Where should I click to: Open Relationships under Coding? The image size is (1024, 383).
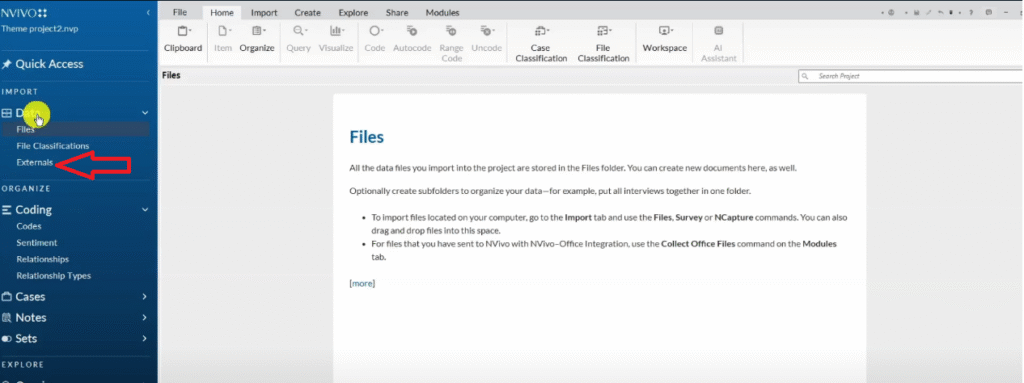[x=42, y=259]
